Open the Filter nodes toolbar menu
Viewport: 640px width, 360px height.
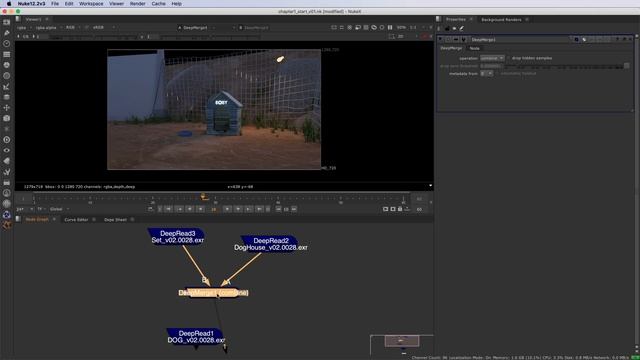(7, 76)
